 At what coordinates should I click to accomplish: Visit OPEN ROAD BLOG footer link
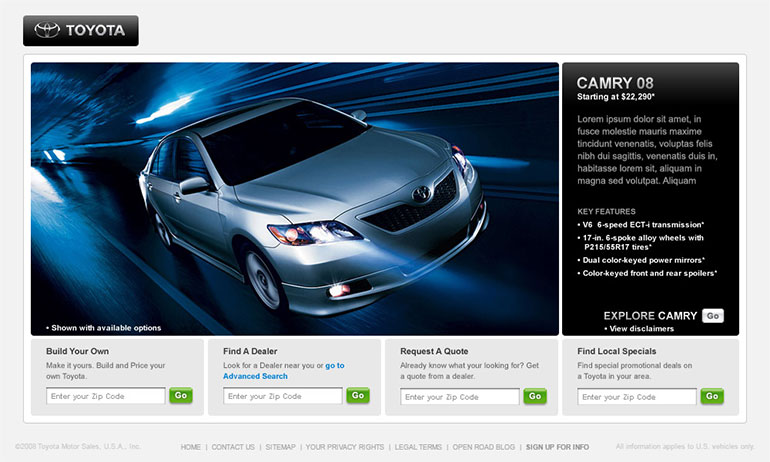tap(483, 447)
